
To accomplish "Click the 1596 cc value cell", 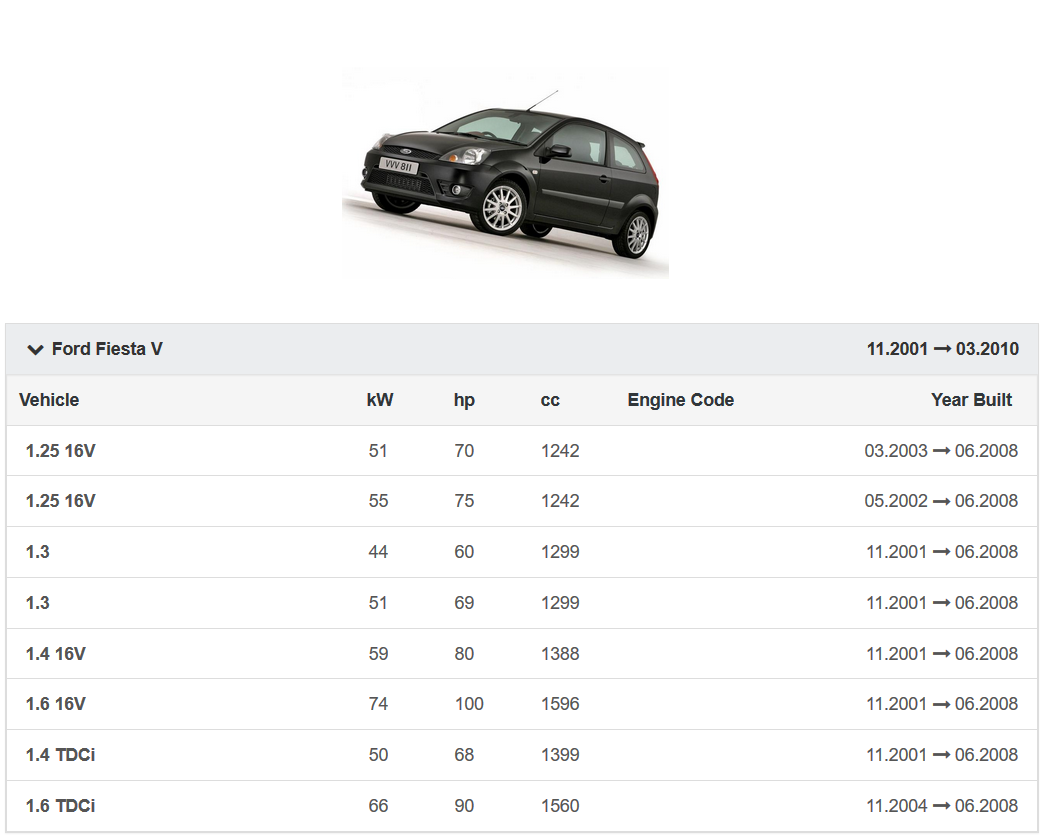I will pos(560,704).
